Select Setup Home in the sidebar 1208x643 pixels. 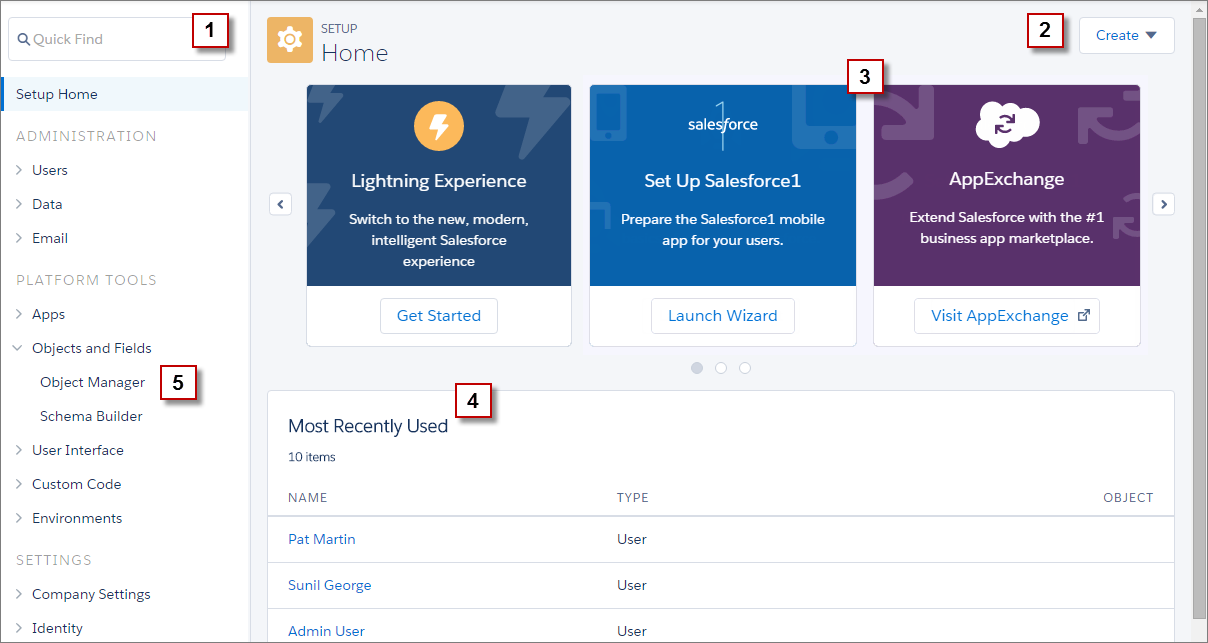point(125,94)
